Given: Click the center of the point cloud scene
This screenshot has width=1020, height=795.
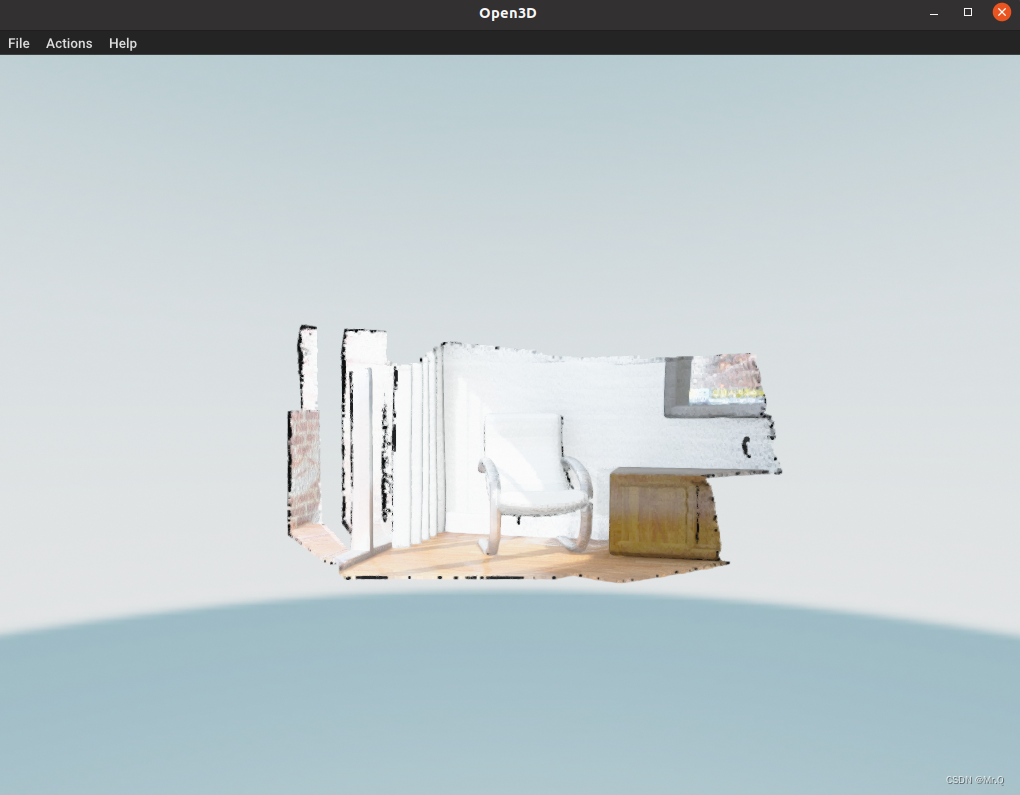Looking at the screenshot, I should [530, 450].
